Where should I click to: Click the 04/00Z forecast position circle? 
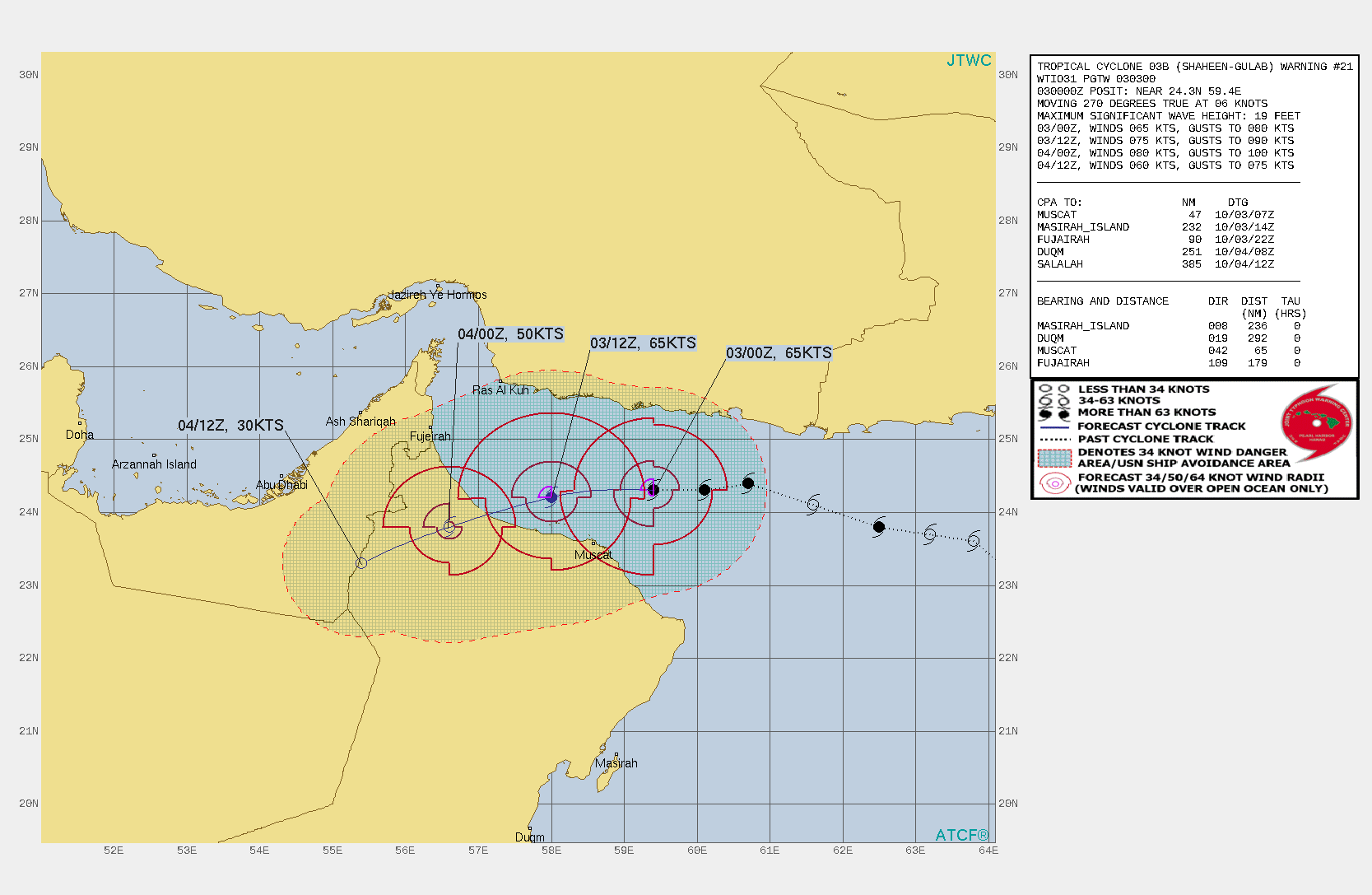(449, 527)
